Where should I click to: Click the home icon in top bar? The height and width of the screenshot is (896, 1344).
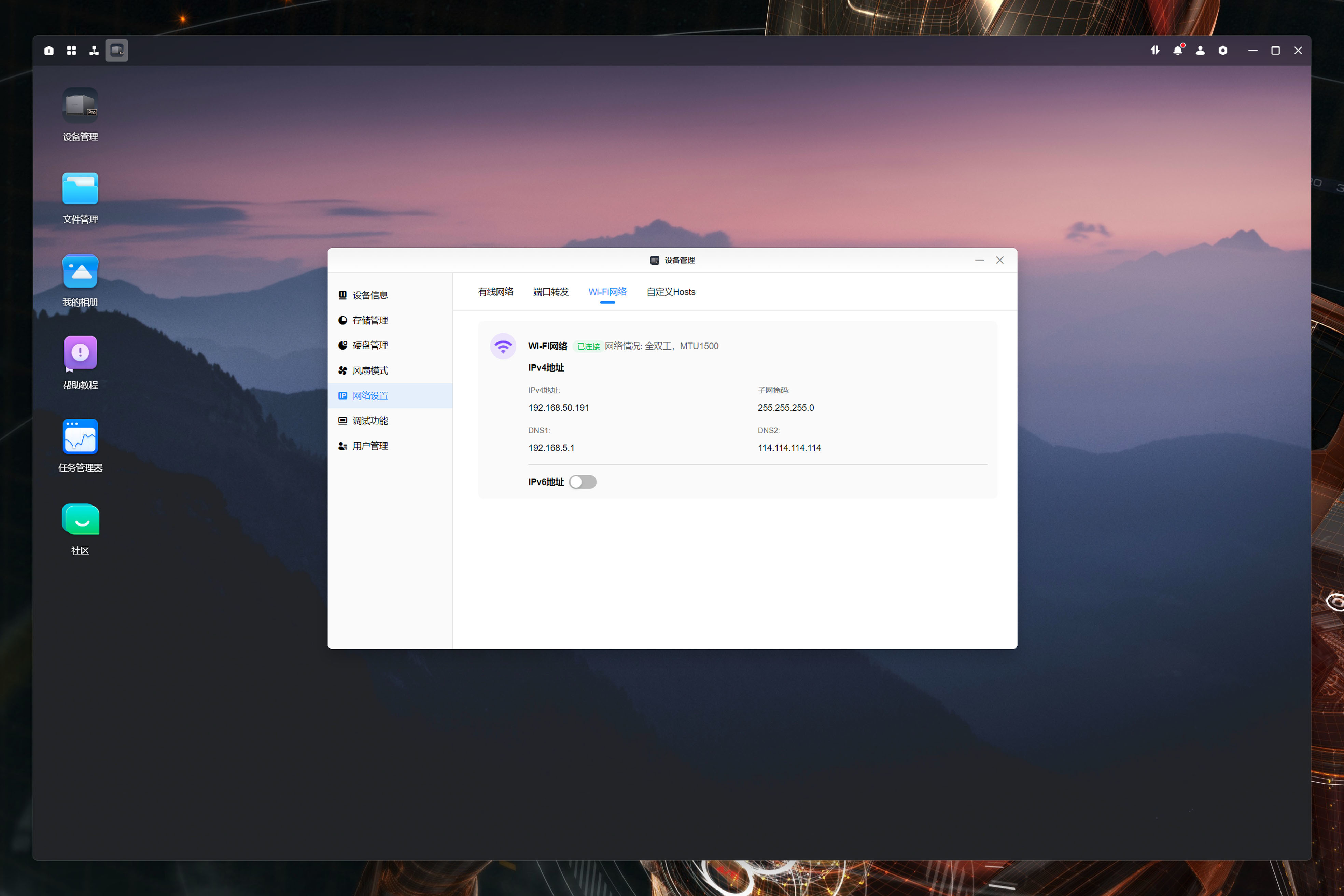(x=49, y=51)
